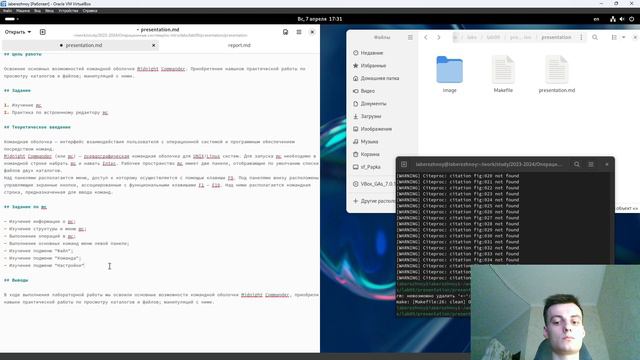
Task: Open the Справка menu of VirtualBox
Action: [90, 11]
